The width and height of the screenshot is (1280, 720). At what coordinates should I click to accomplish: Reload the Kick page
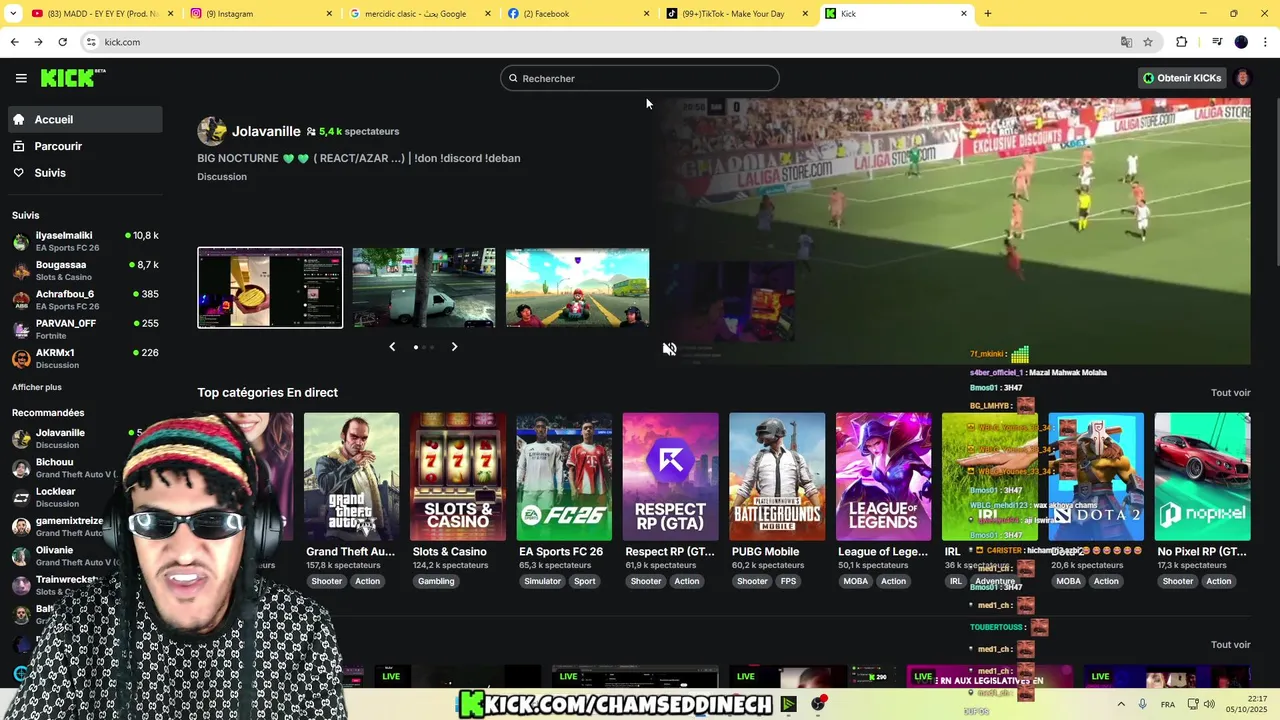(x=62, y=42)
